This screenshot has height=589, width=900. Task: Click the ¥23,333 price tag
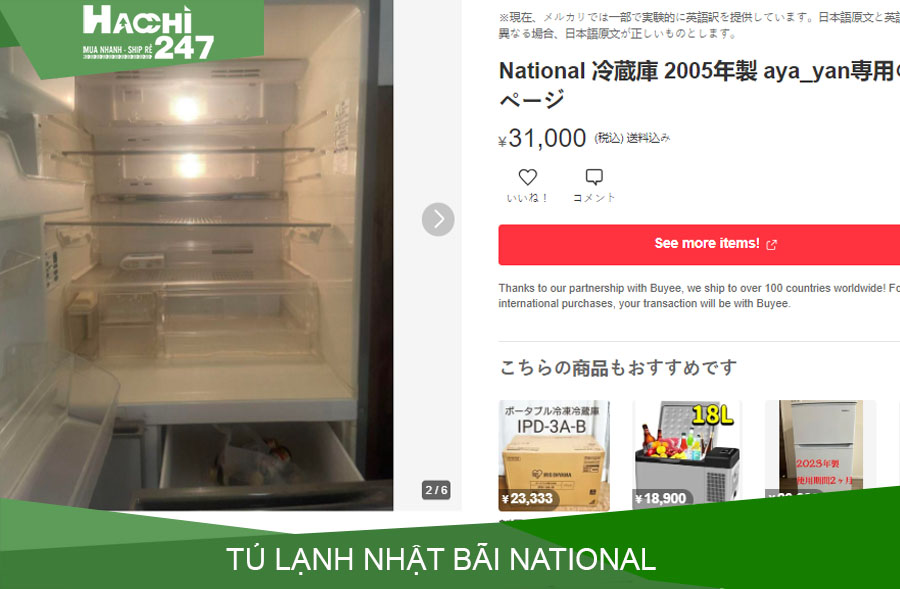coord(528,498)
